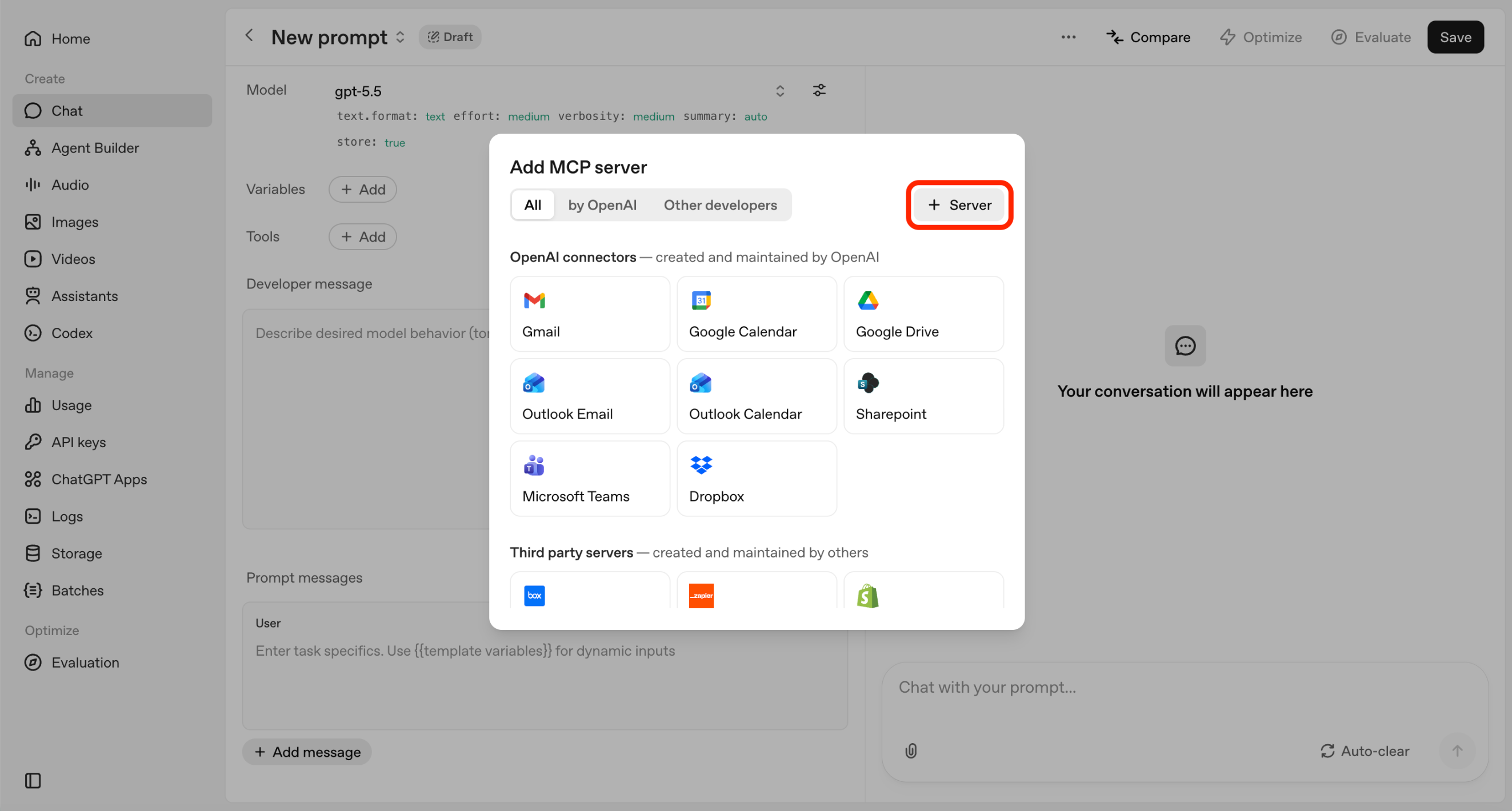Save the prompt
This screenshot has height=811, width=1512.
[x=1455, y=37]
